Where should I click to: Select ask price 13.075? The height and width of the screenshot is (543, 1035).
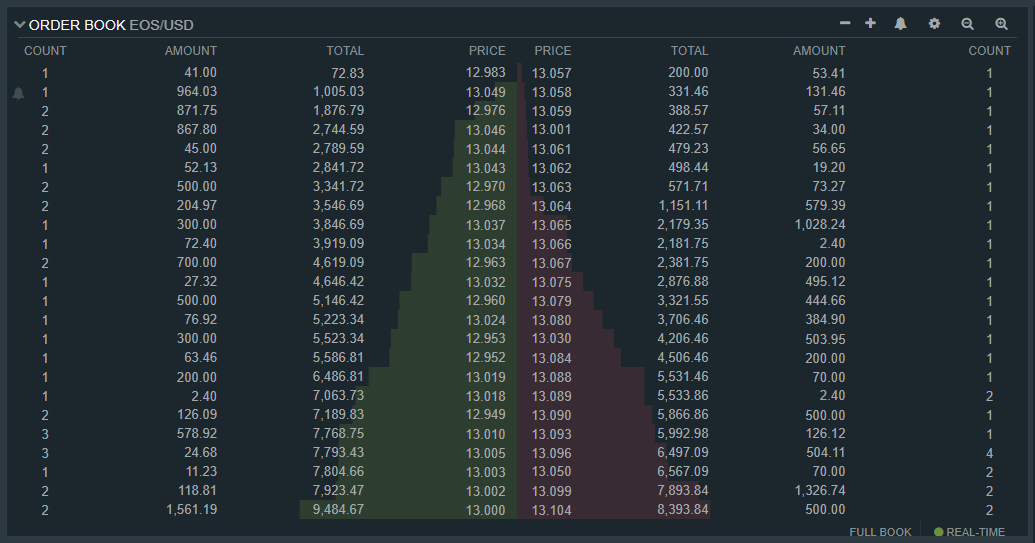(552, 282)
